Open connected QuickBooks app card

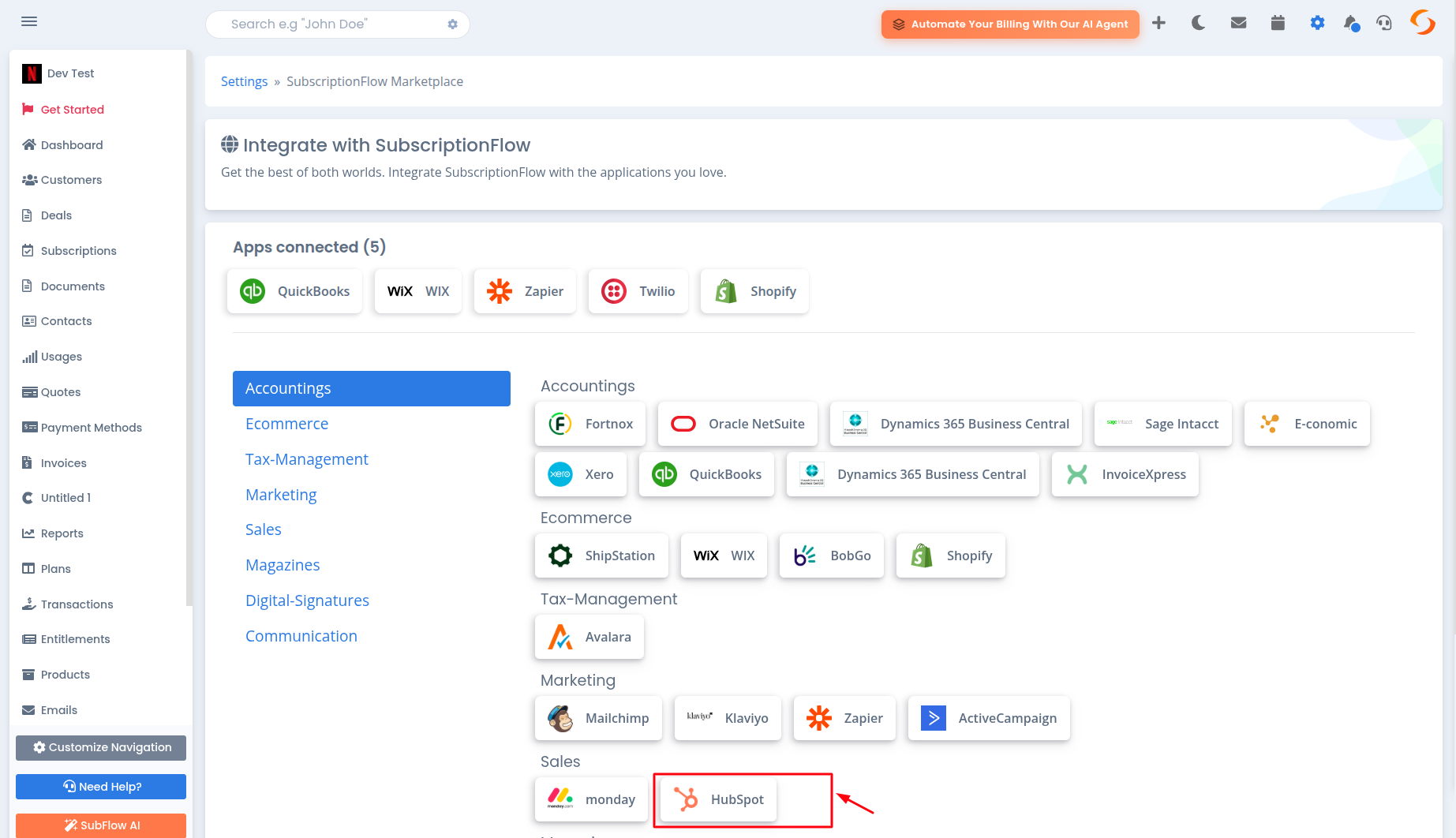click(x=294, y=291)
